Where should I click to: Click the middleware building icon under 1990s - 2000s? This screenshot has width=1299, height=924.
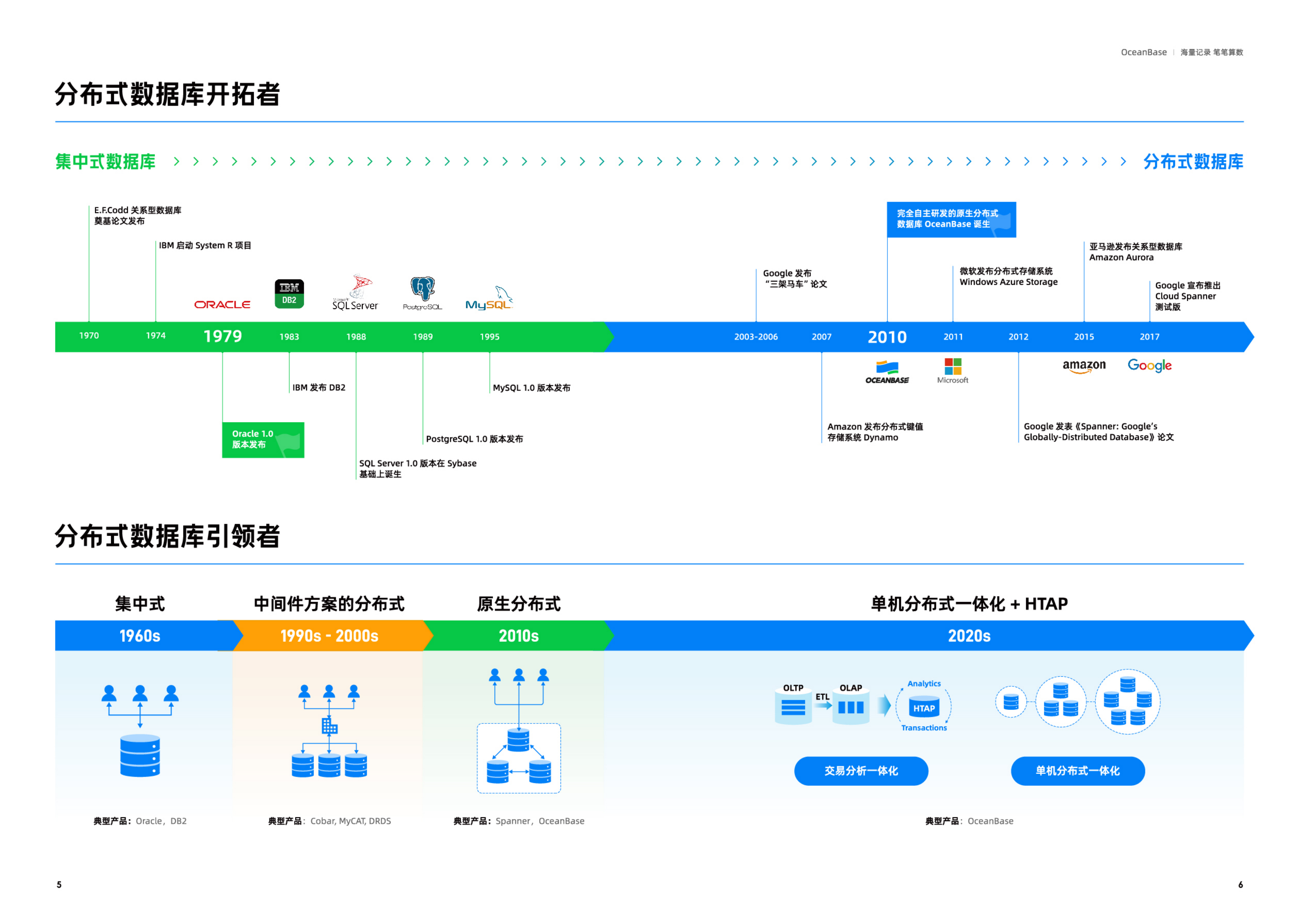pyautogui.click(x=329, y=725)
